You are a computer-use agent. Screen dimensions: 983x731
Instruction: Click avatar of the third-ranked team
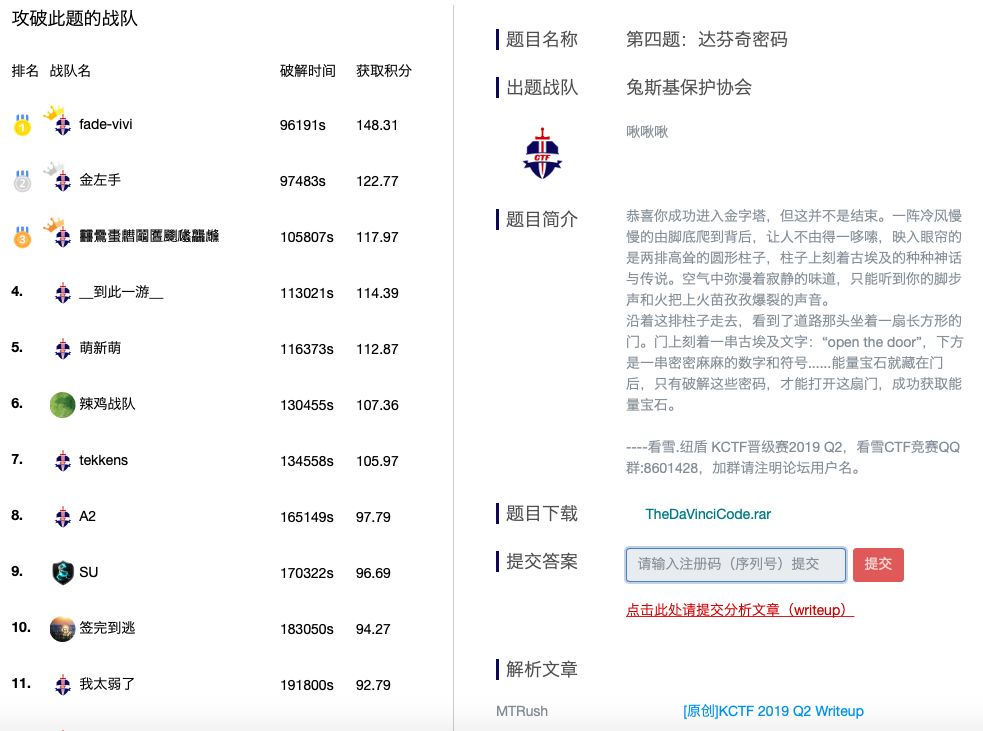pos(63,238)
